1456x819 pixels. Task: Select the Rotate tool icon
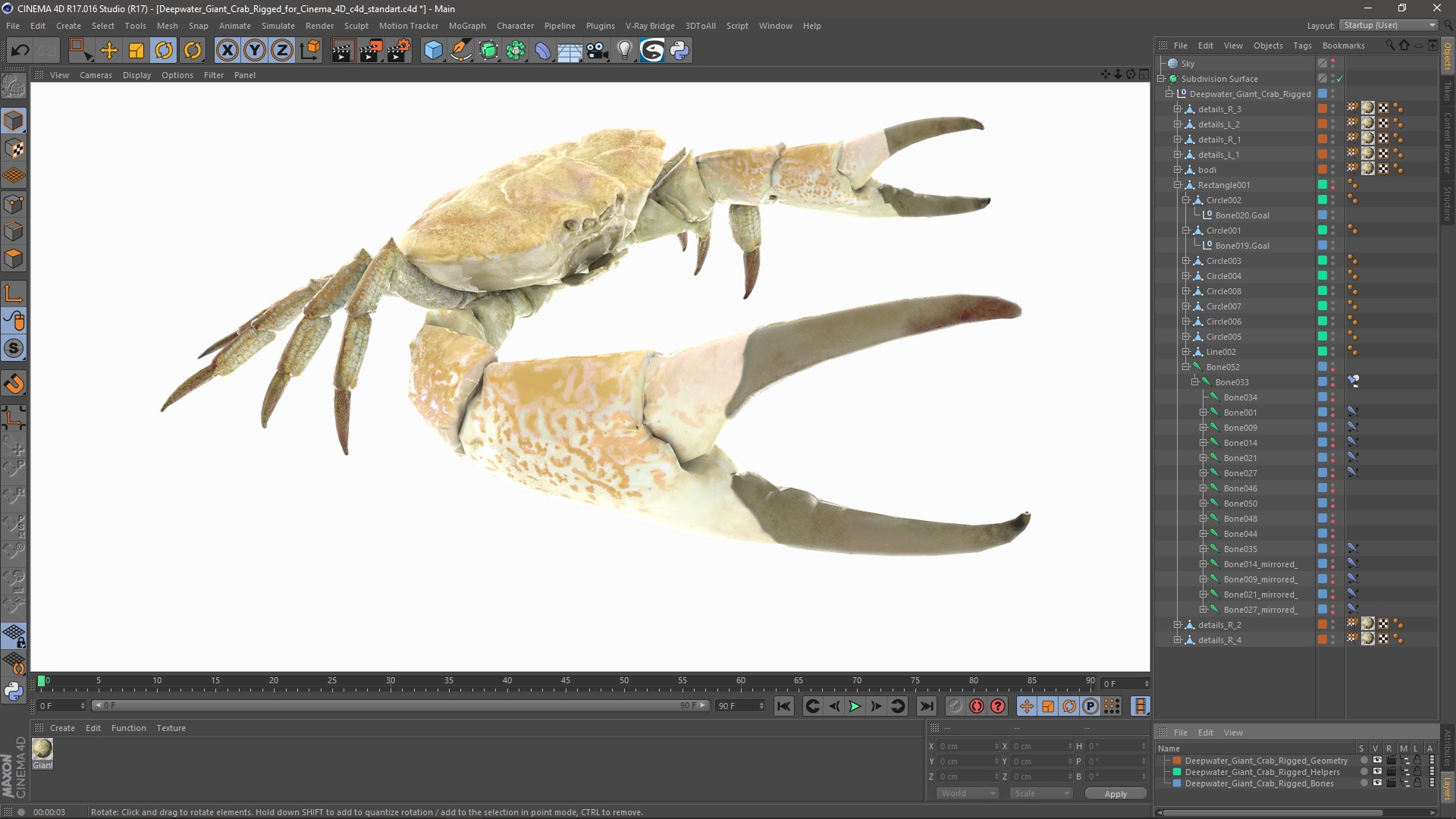[x=164, y=49]
